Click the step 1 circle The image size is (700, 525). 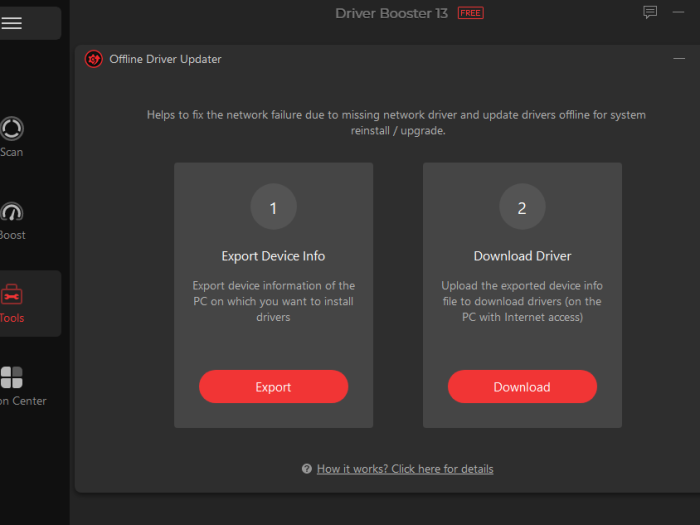[273, 207]
